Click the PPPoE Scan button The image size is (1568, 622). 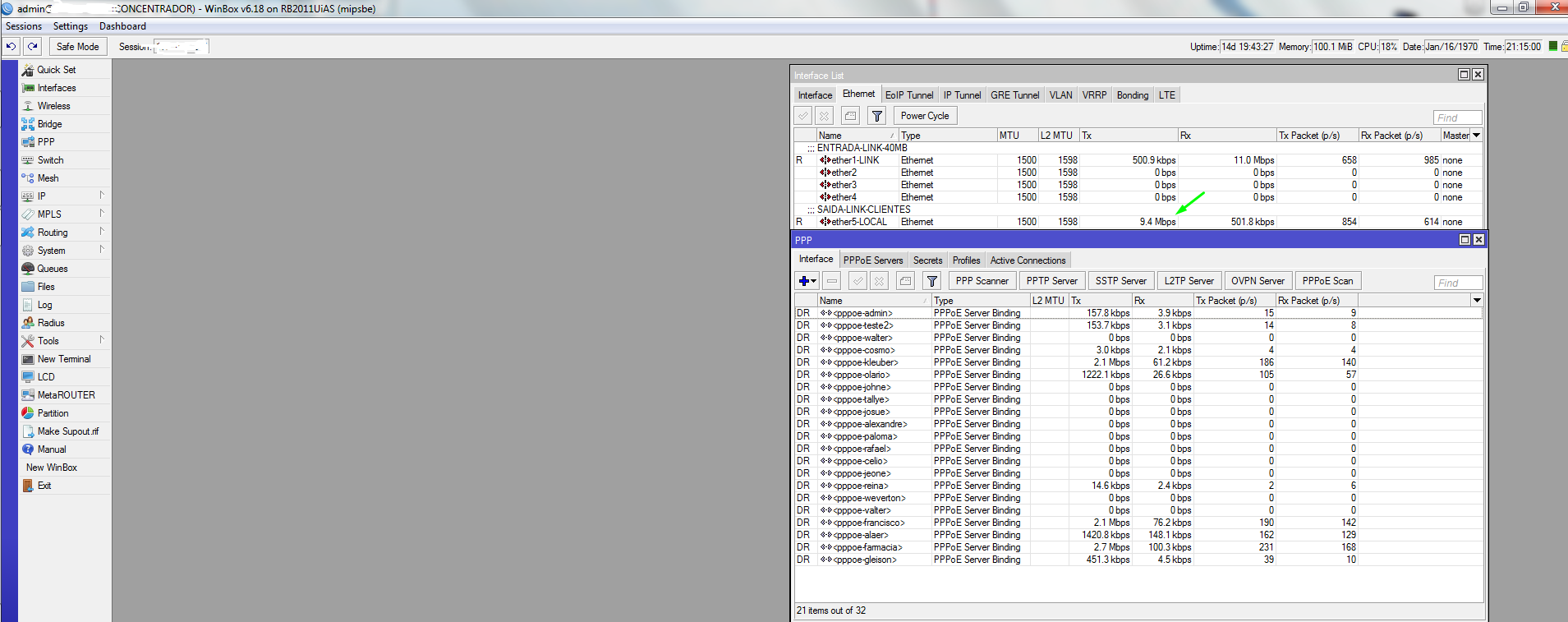pyautogui.click(x=1327, y=281)
